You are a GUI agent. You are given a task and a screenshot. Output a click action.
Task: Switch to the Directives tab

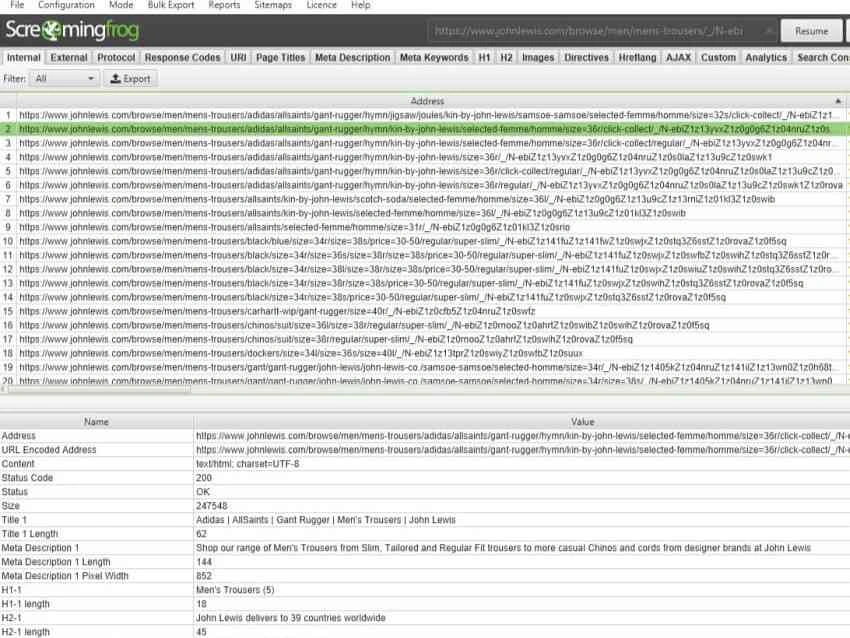(x=586, y=57)
